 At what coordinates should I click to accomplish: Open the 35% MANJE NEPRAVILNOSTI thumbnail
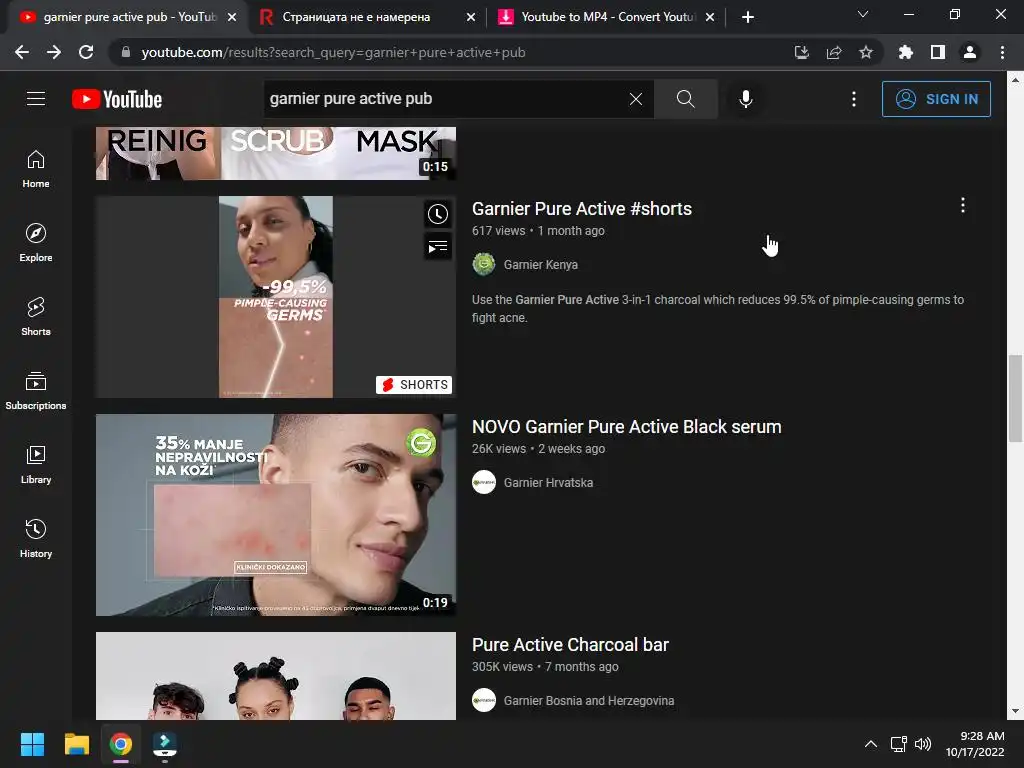click(x=276, y=515)
